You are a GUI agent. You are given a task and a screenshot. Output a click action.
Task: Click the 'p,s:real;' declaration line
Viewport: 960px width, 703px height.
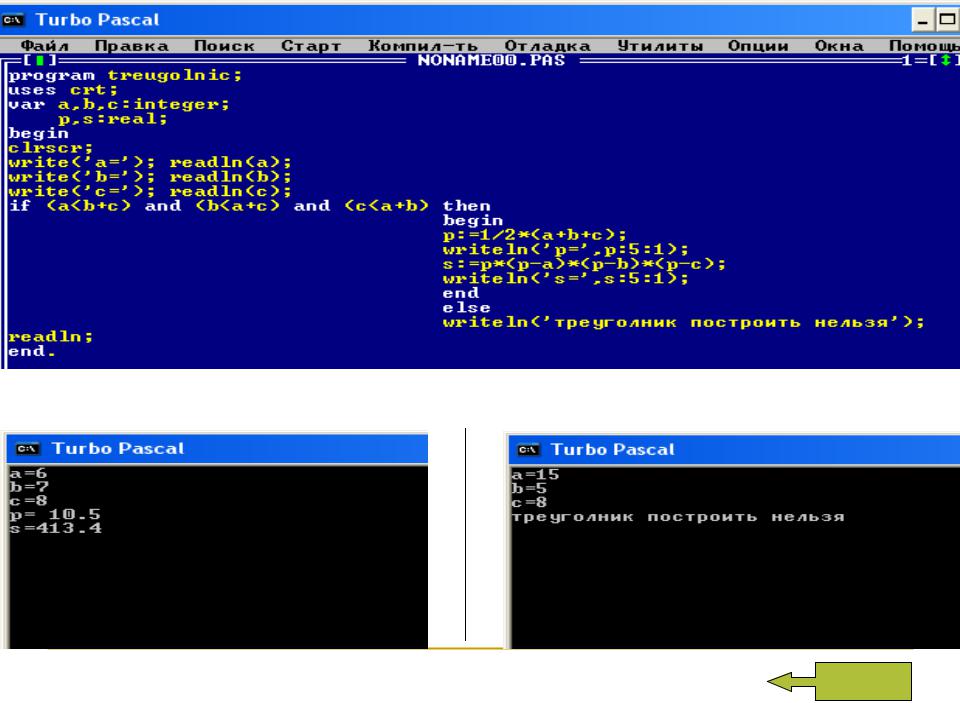(x=113, y=119)
